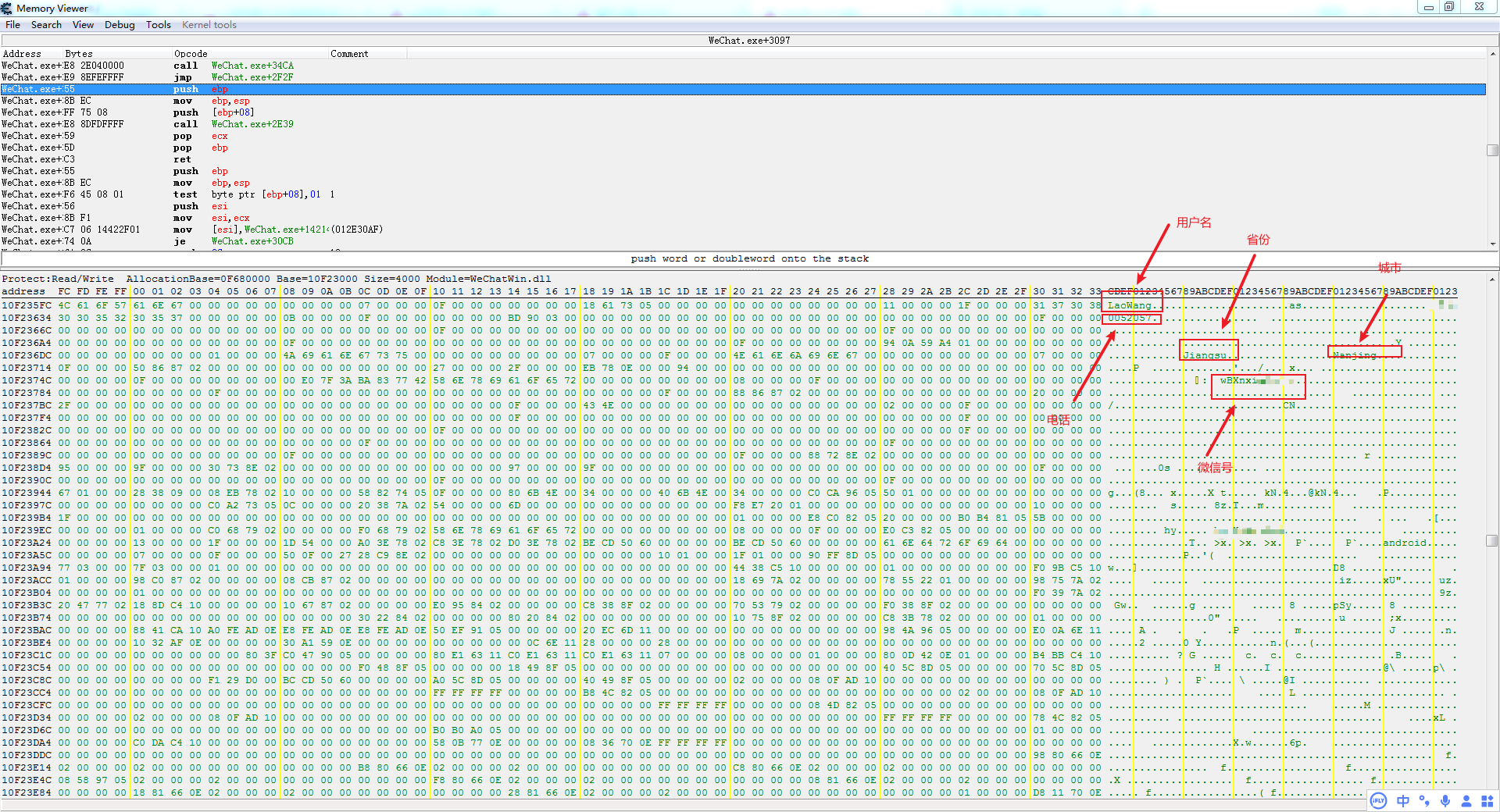Select the 'mov esi,ecx' instruction row
This screenshot has height=812, width=1500.
743,218
